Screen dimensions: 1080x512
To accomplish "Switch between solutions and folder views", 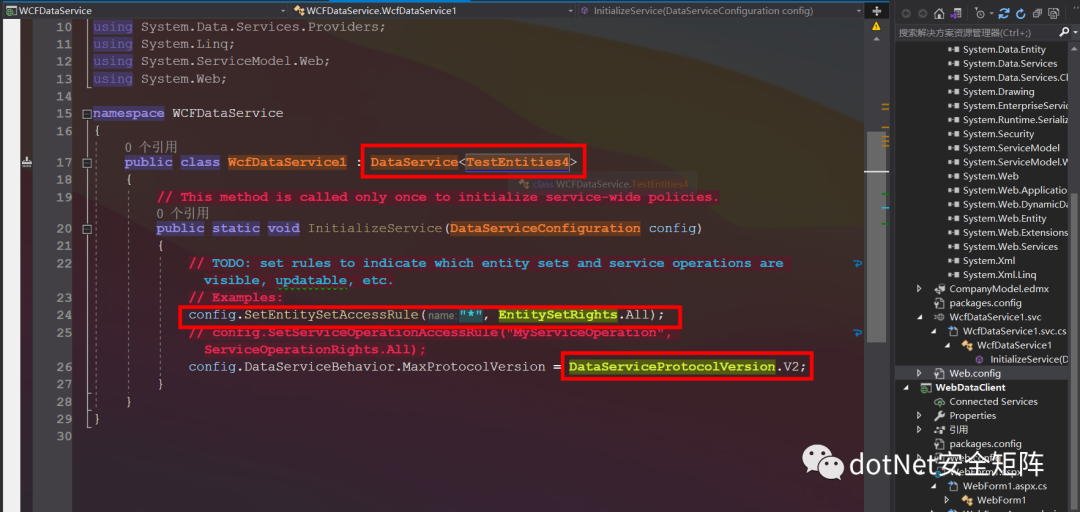I will (x=955, y=13).
